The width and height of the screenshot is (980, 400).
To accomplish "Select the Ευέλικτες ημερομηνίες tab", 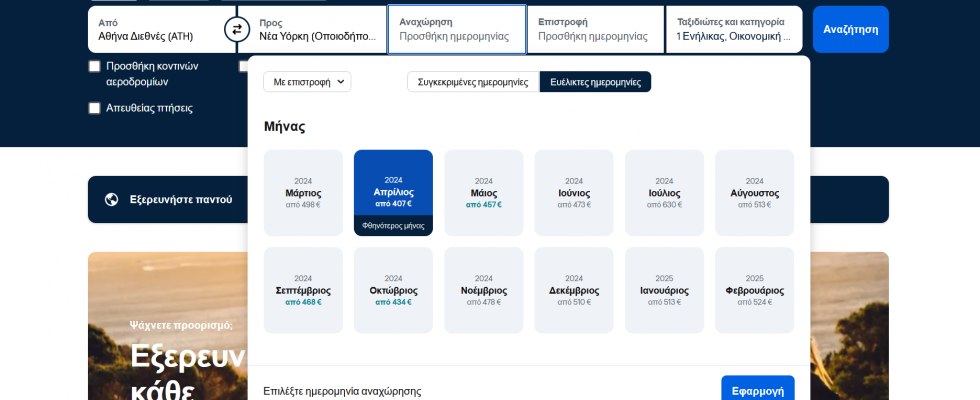I will pyautogui.click(x=595, y=82).
